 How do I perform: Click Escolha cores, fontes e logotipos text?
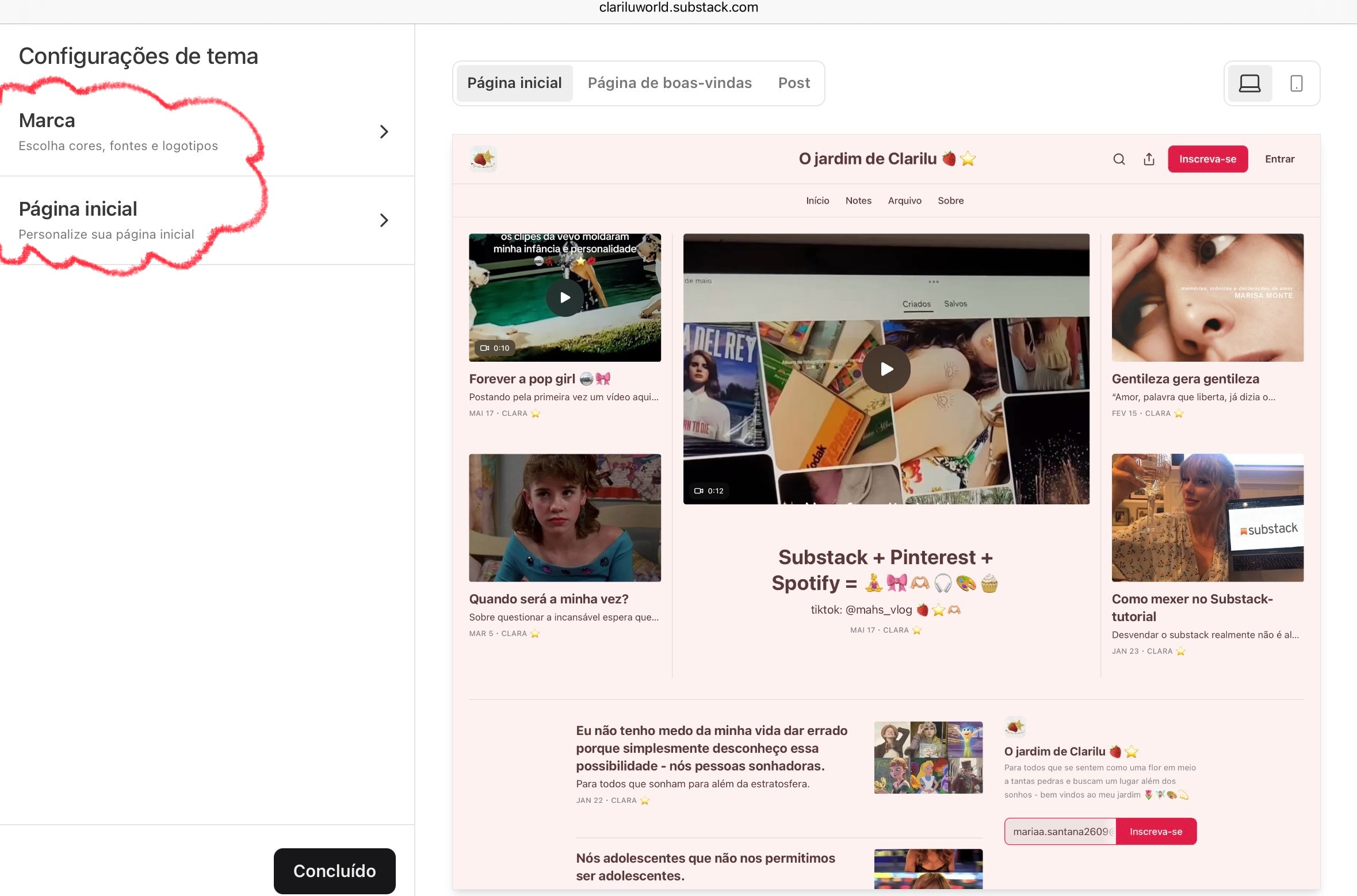118,146
